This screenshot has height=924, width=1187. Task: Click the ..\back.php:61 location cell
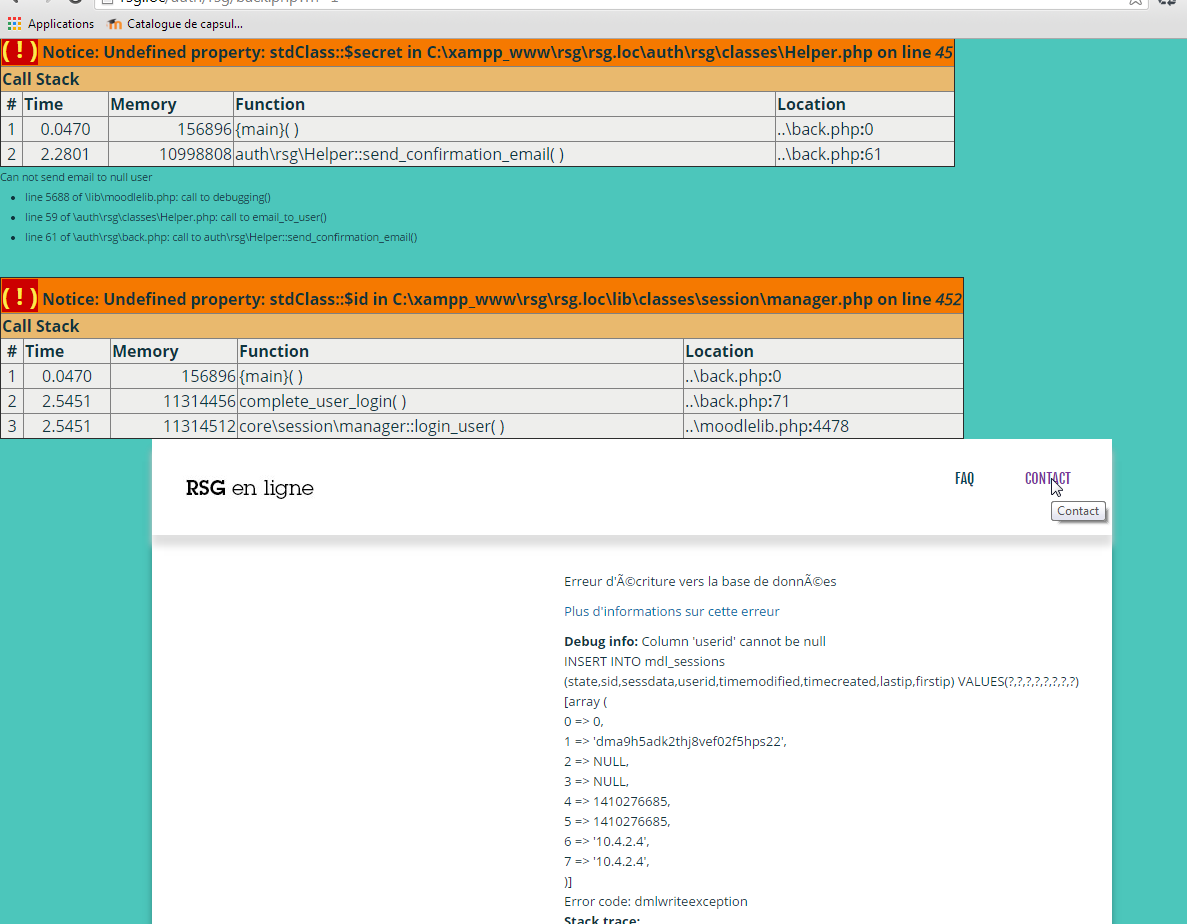coord(829,154)
